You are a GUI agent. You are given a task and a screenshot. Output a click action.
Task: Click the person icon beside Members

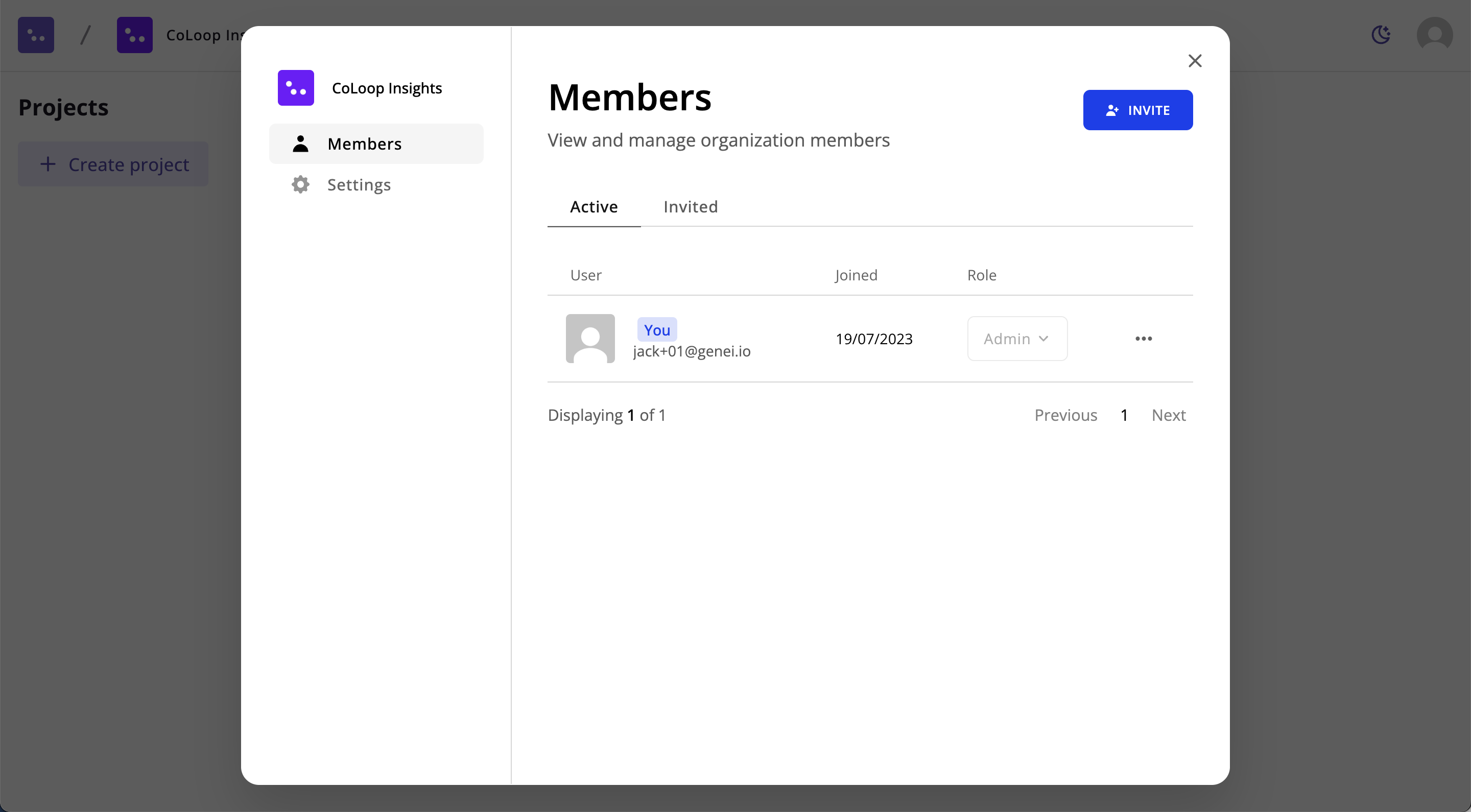[300, 144]
